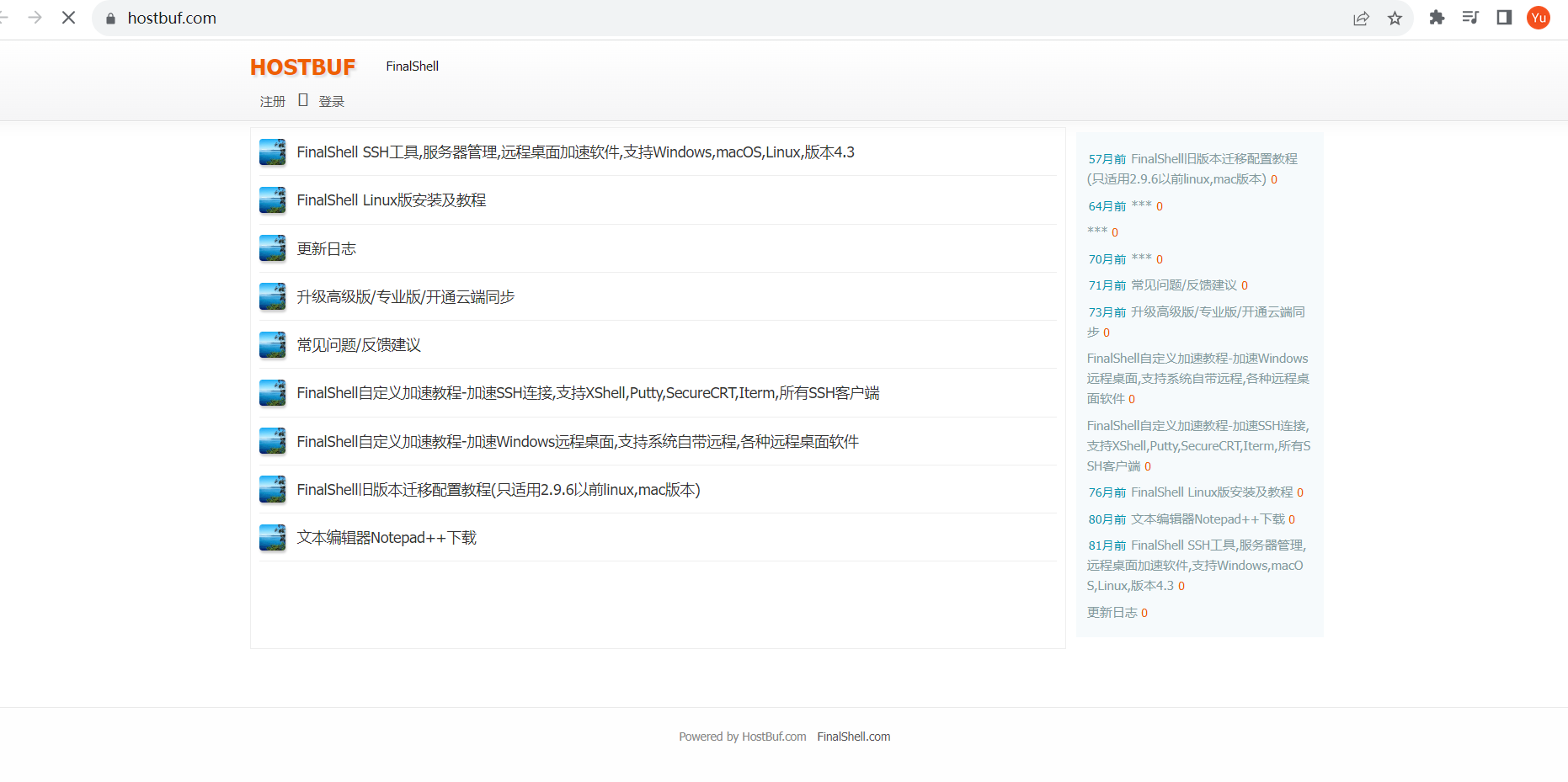
Task: Click thumbnail of 加速SSH连接 tutorial post
Action: click(x=272, y=393)
